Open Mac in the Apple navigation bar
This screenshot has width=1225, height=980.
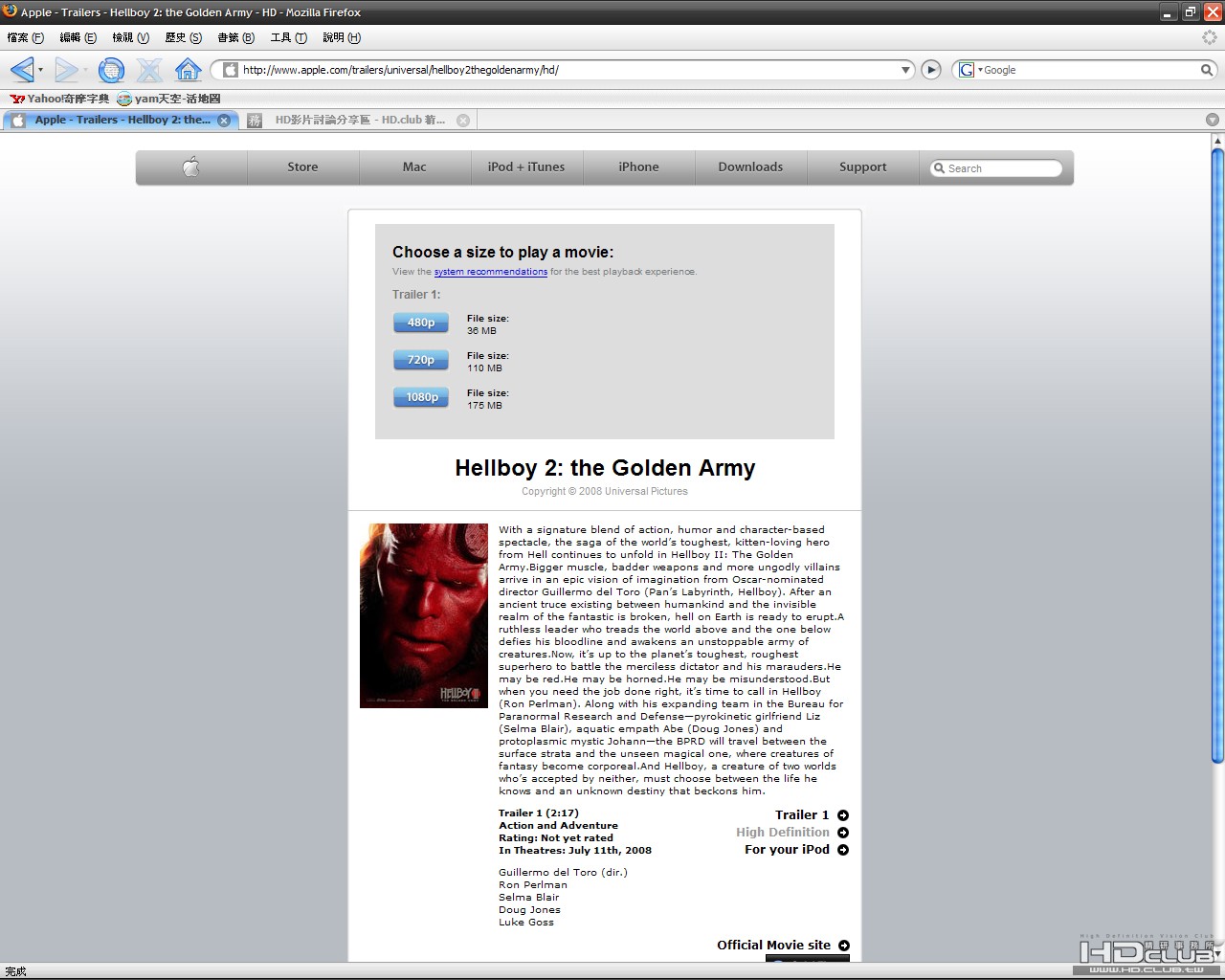[414, 167]
